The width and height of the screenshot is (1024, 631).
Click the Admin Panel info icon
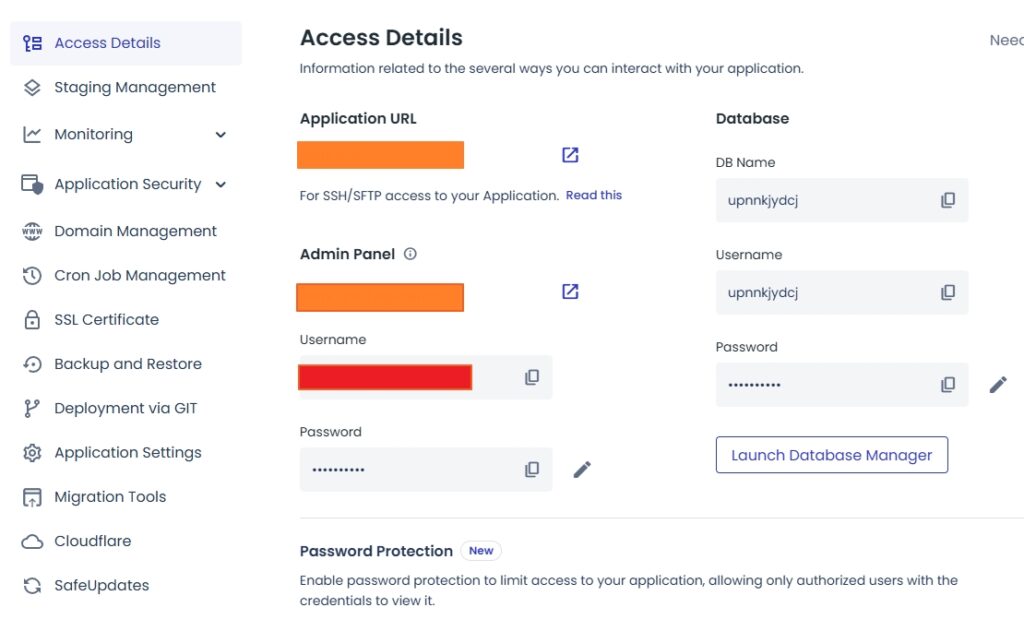[x=410, y=254]
